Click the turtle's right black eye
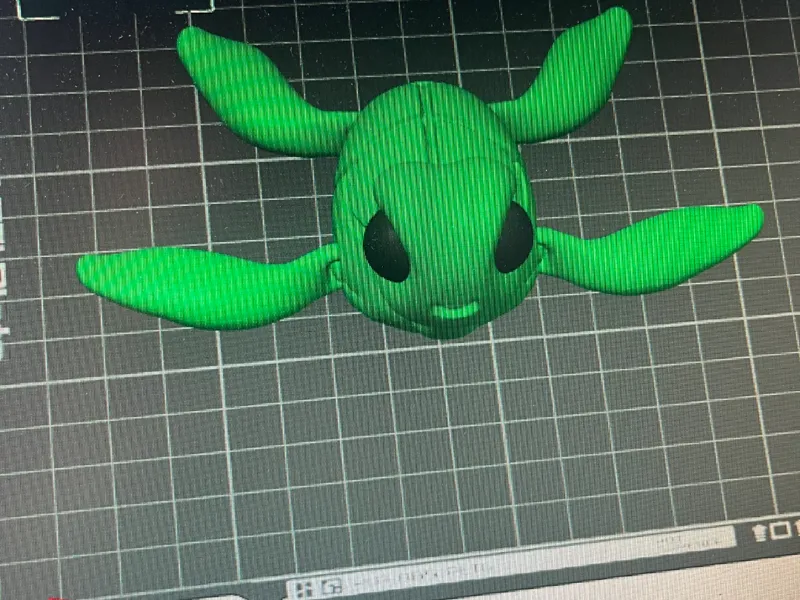 514,237
